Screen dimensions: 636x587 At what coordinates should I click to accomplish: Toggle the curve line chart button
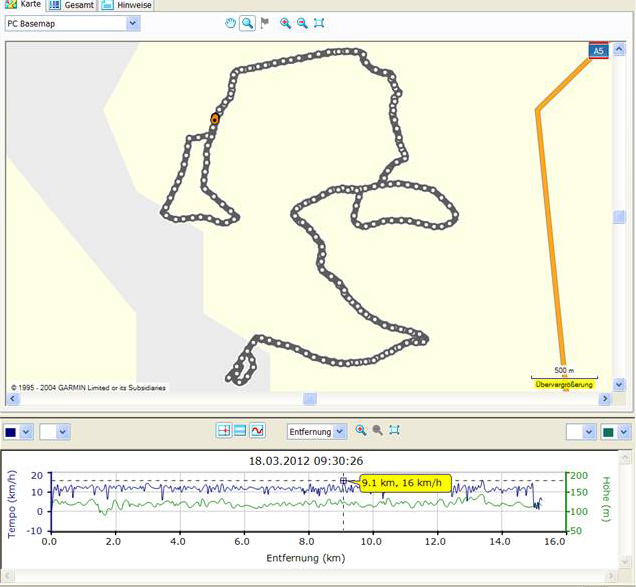click(257, 431)
